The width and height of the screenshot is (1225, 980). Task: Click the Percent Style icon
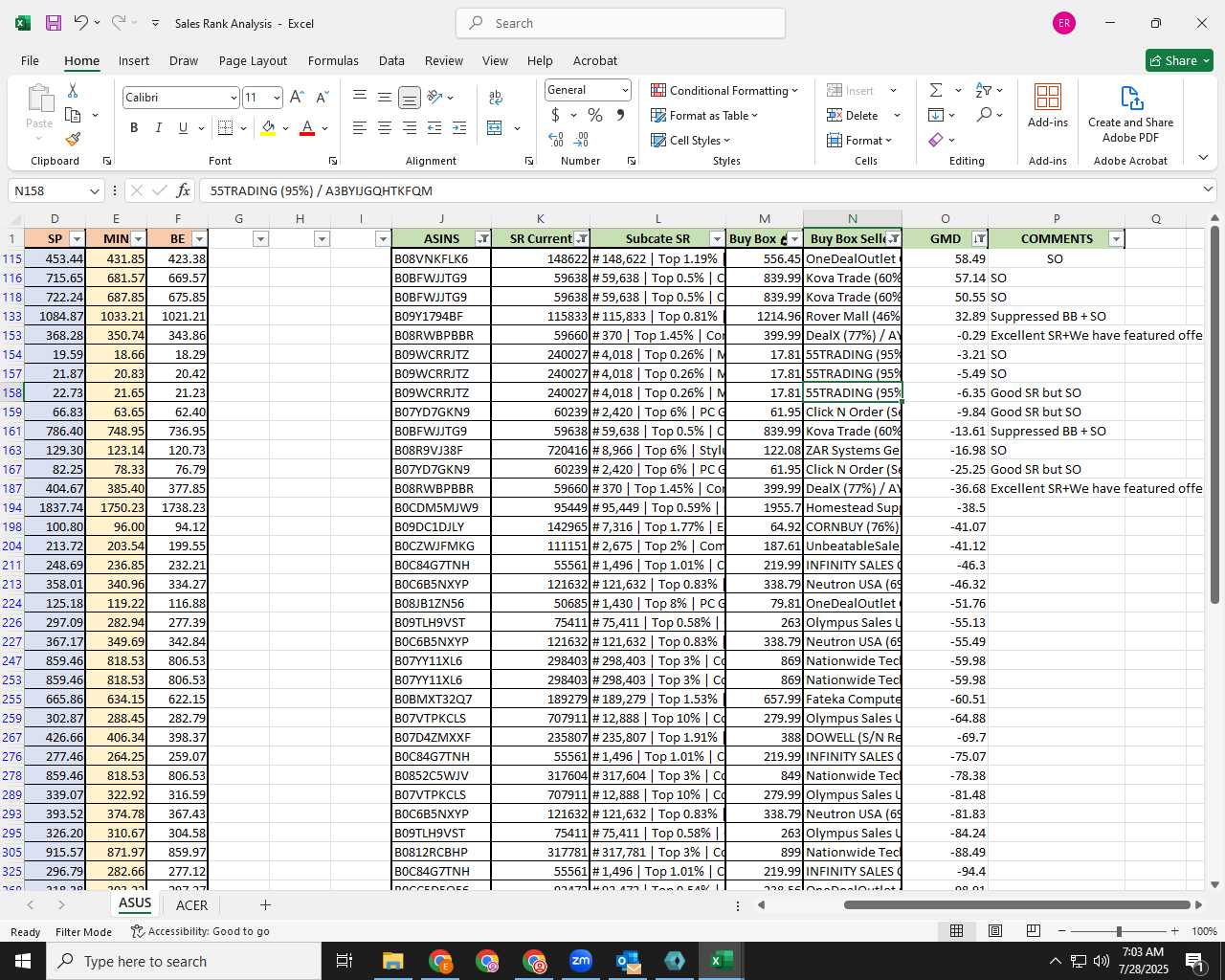click(595, 115)
